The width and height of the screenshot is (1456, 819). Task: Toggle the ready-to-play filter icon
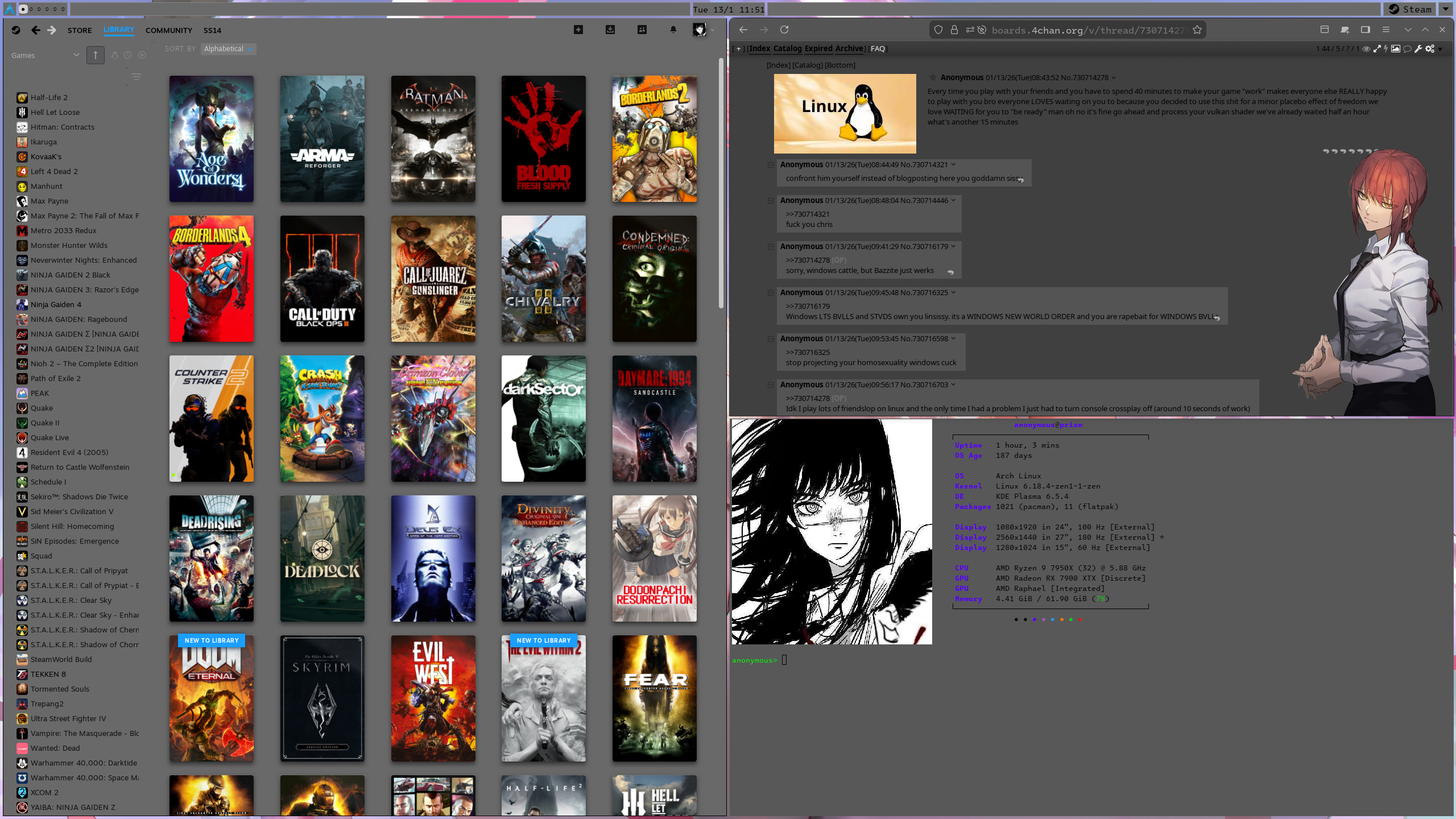142,55
